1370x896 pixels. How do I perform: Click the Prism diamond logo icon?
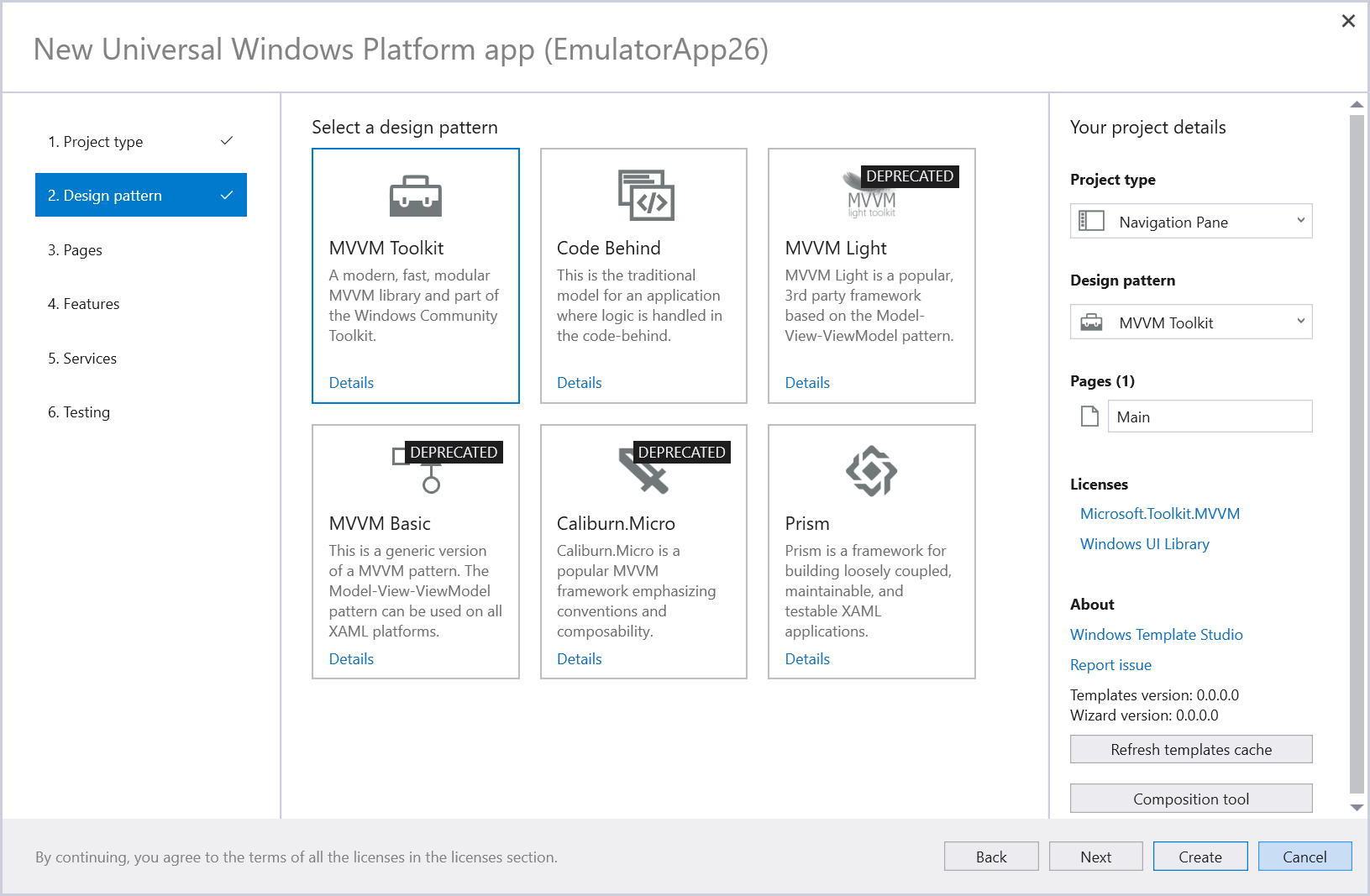(871, 471)
